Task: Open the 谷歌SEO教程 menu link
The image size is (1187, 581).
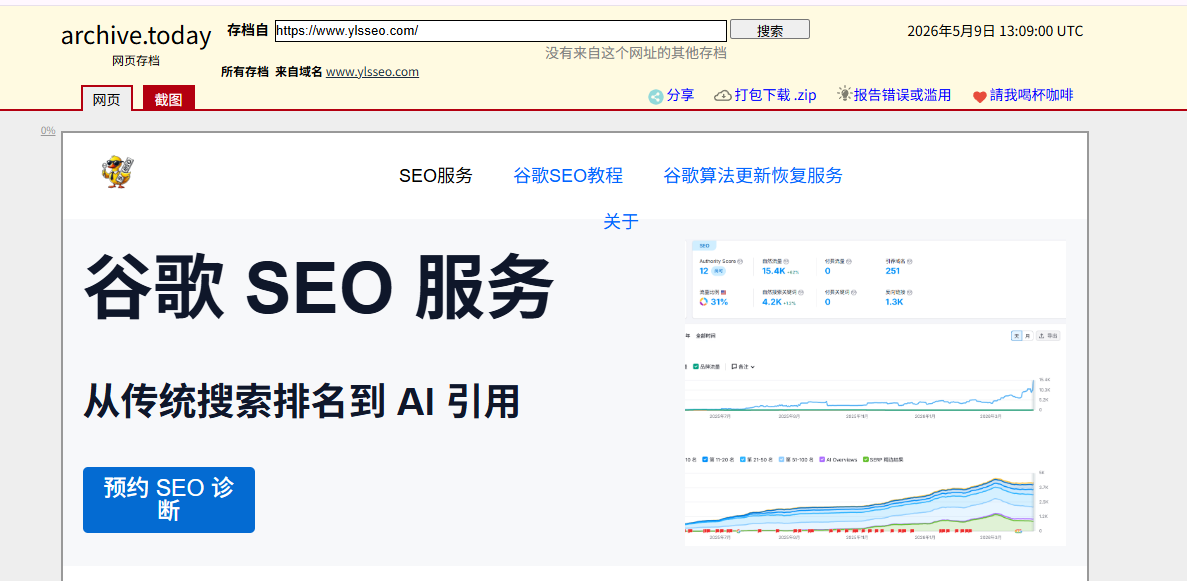Action: click(x=568, y=176)
